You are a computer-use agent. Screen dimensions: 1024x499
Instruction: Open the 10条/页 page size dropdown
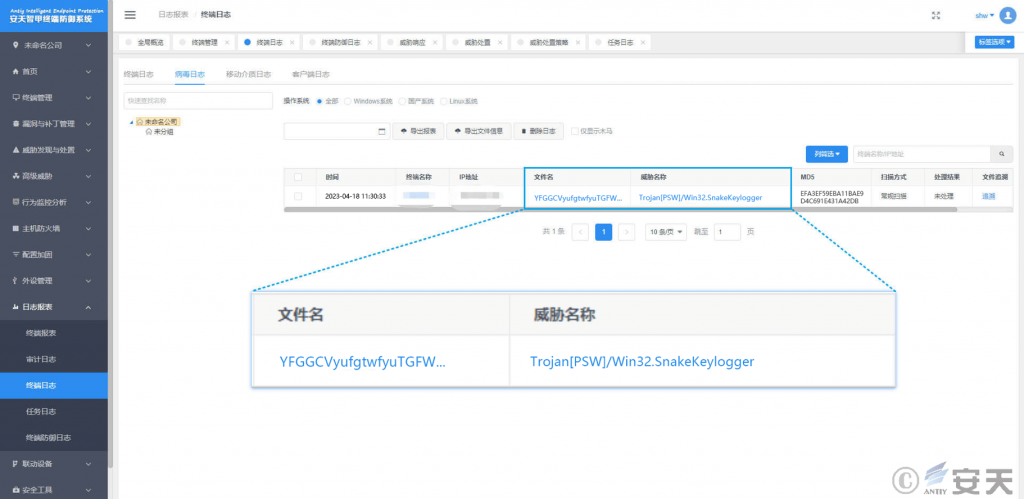coord(666,232)
